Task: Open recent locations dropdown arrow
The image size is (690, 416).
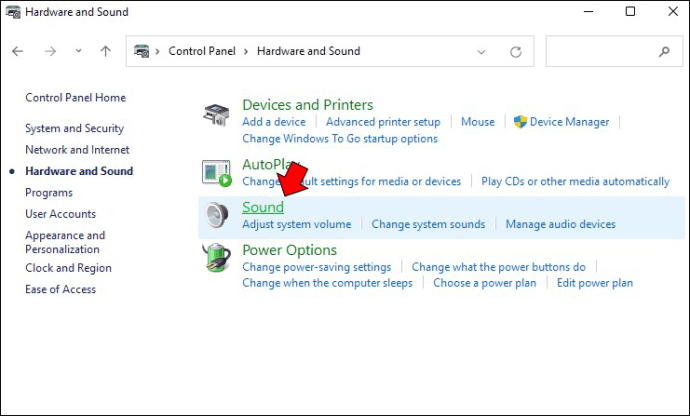Action: [78, 51]
